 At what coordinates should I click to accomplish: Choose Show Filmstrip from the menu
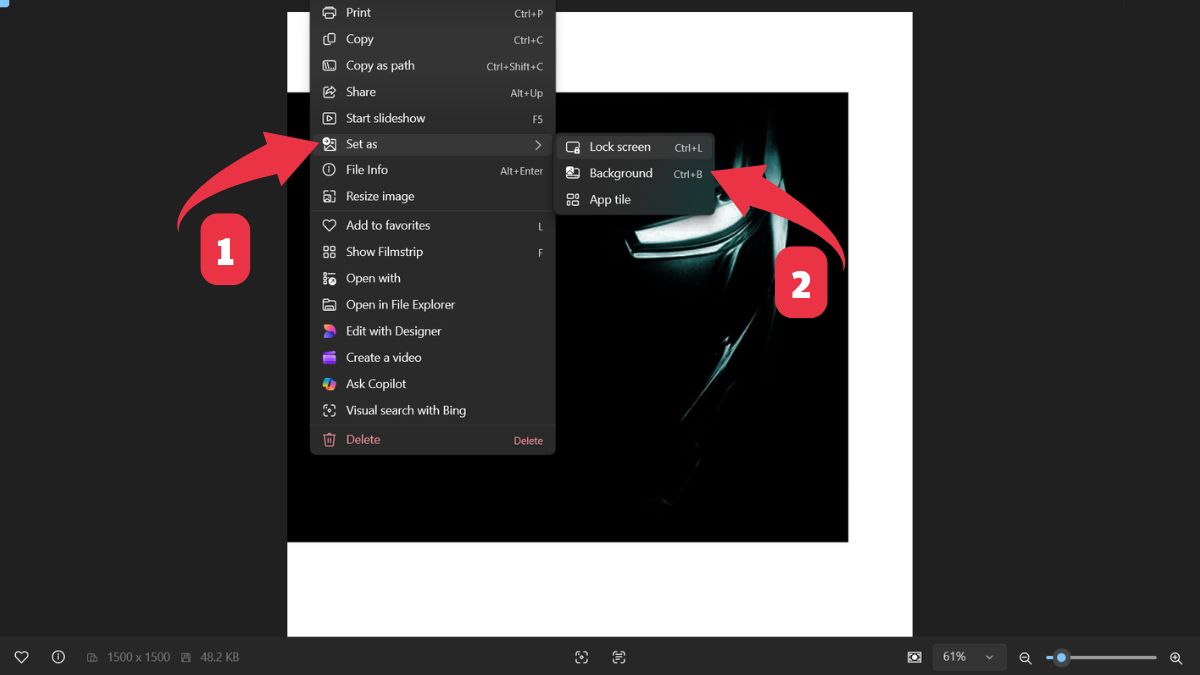pyautogui.click(x=432, y=252)
